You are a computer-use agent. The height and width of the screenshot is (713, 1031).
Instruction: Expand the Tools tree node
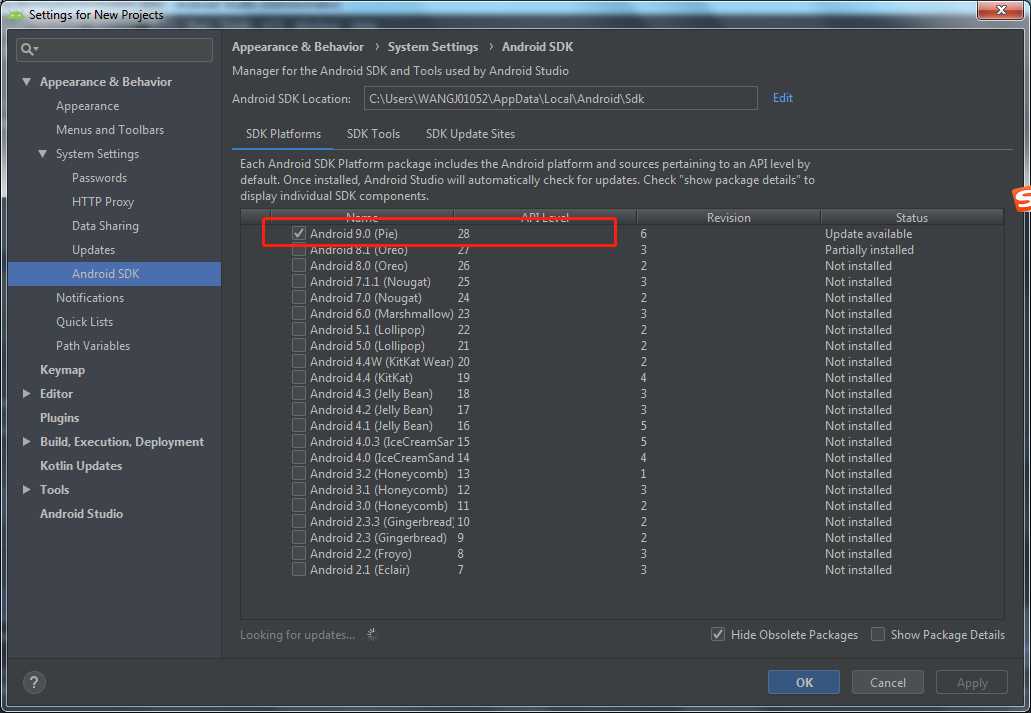26,489
